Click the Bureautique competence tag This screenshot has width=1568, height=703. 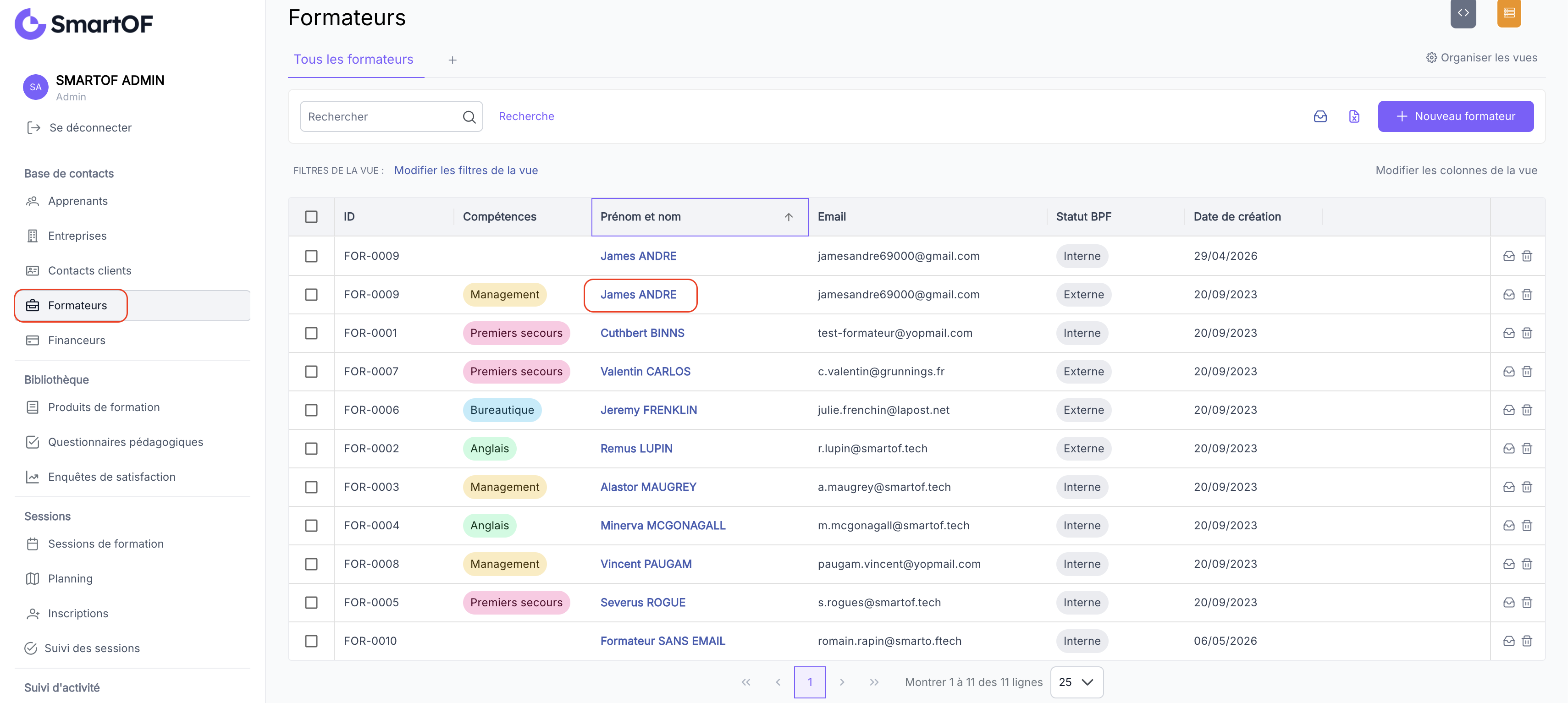coord(502,410)
